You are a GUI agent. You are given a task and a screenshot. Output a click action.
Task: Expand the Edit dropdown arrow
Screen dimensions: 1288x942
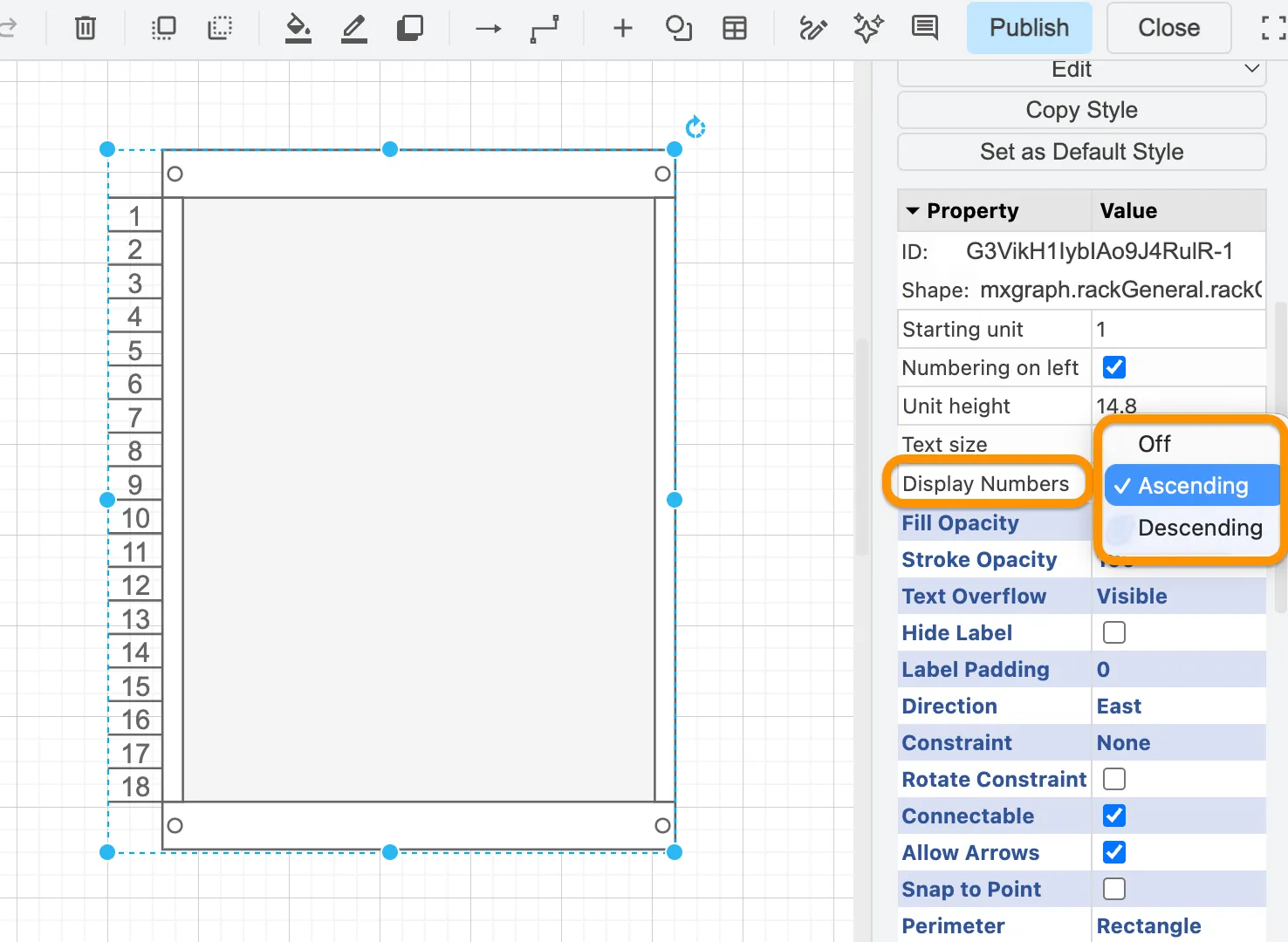(x=1252, y=68)
